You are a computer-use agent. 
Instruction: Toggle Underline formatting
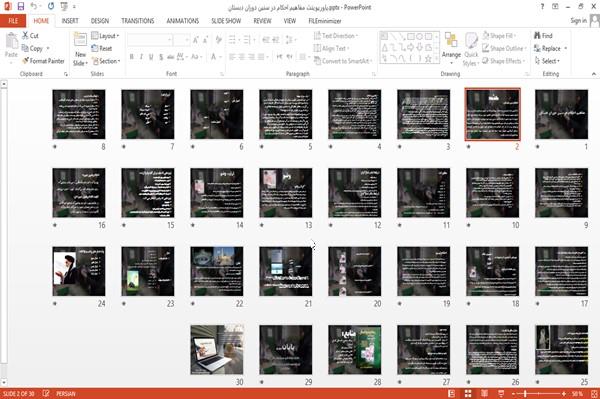(x=151, y=57)
